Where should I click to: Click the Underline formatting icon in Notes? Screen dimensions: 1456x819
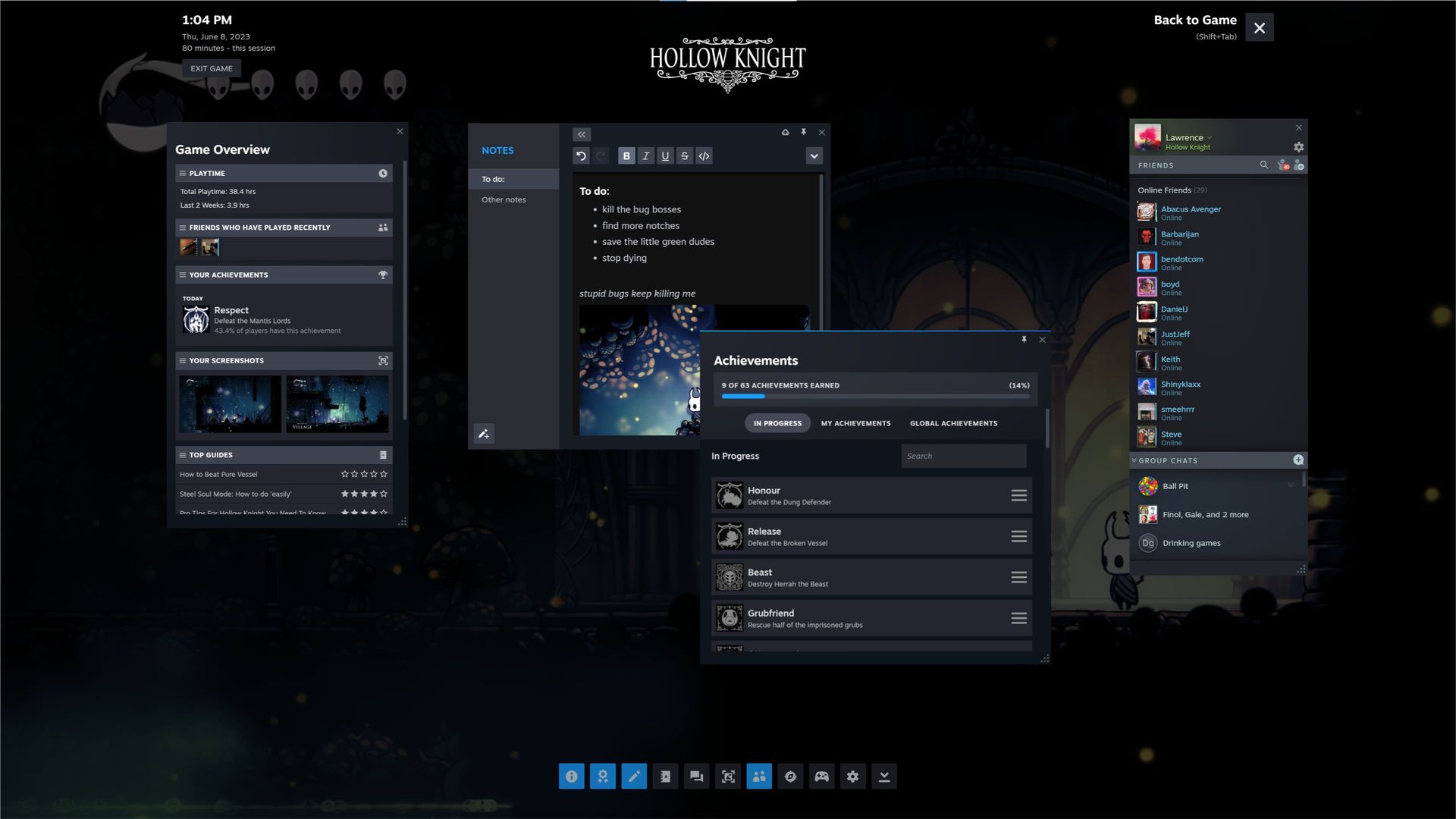tap(665, 156)
